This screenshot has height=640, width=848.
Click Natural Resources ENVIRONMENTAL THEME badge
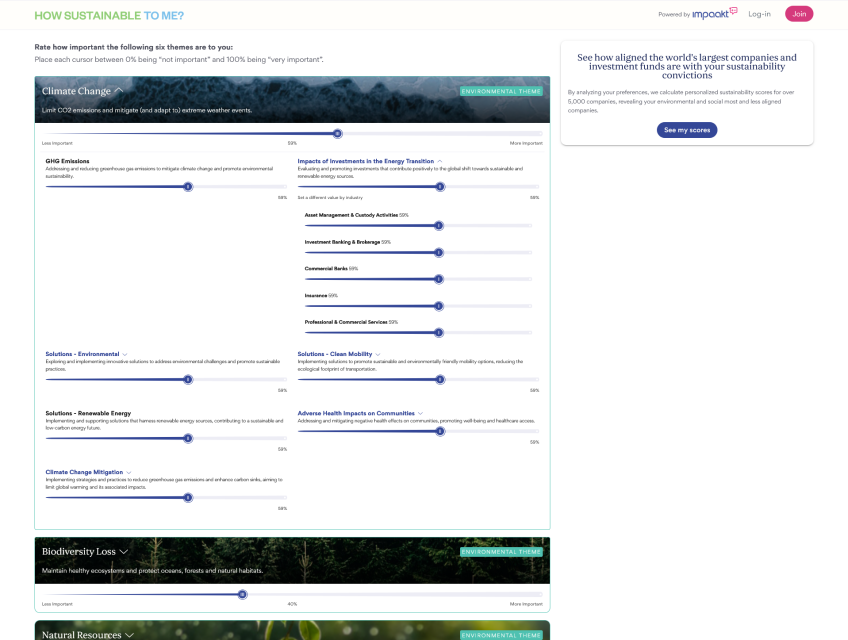pos(501,635)
